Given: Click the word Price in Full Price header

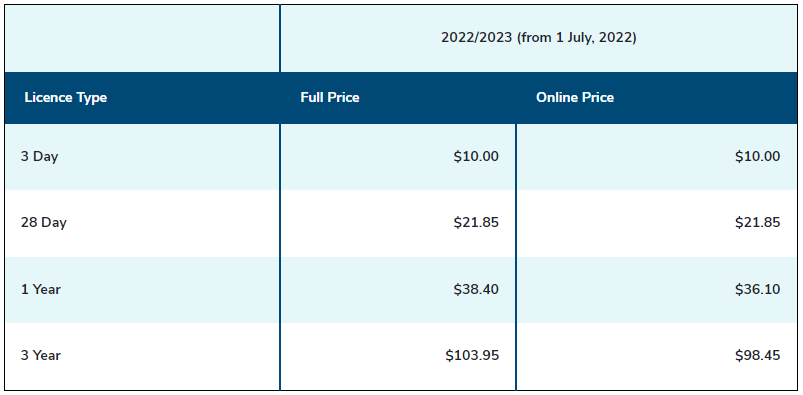Looking at the screenshot, I should coord(343,97).
